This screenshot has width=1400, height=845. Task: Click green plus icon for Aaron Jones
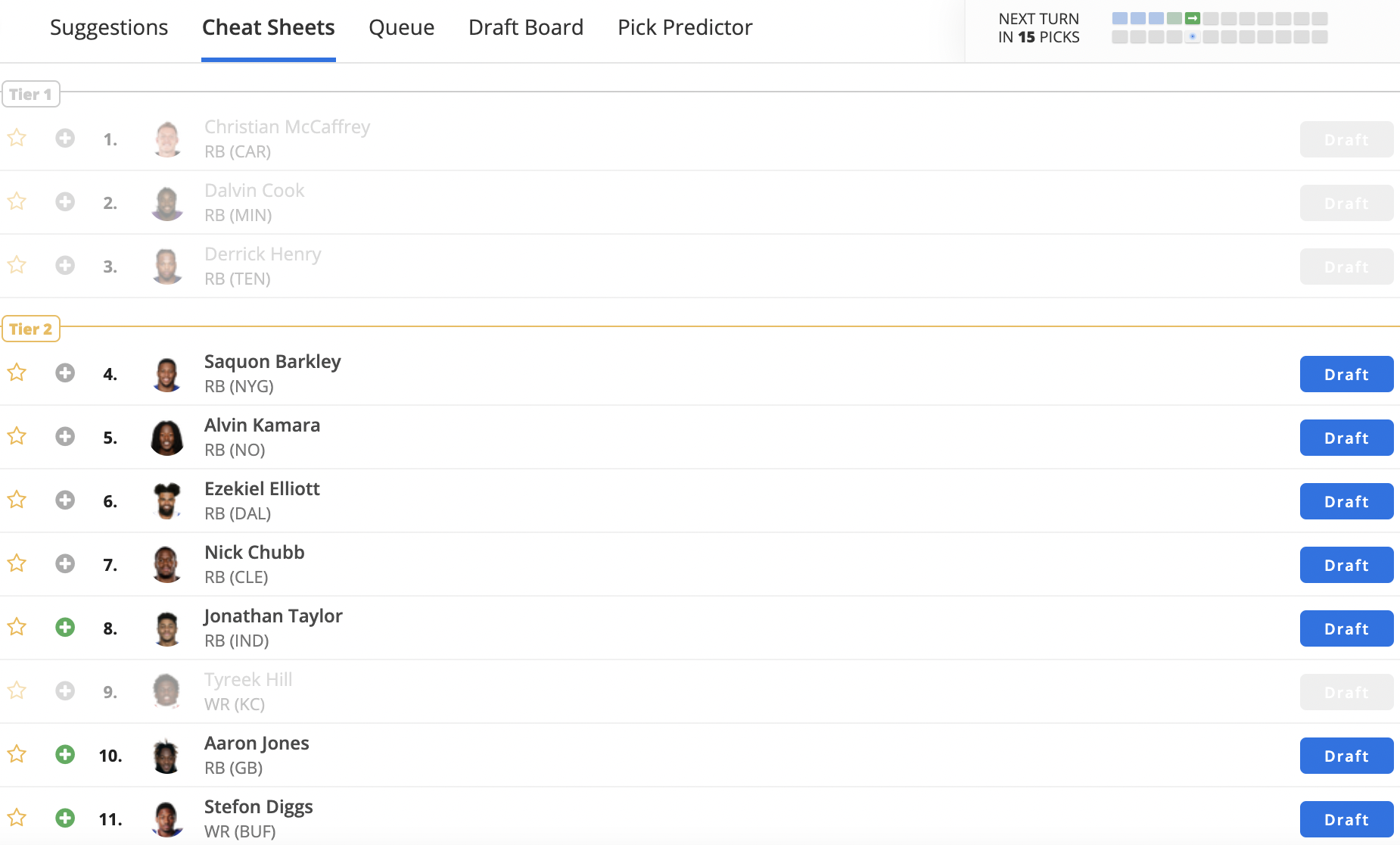coord(65,754)
